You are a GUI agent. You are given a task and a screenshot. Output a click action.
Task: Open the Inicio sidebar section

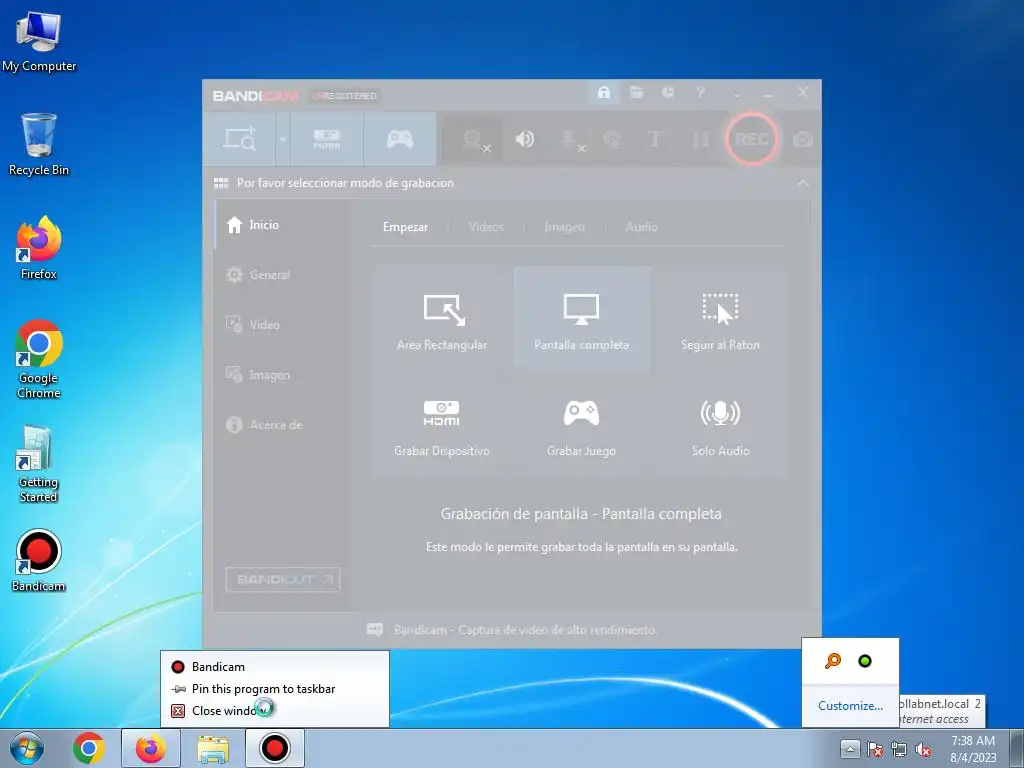pos(281,225)
